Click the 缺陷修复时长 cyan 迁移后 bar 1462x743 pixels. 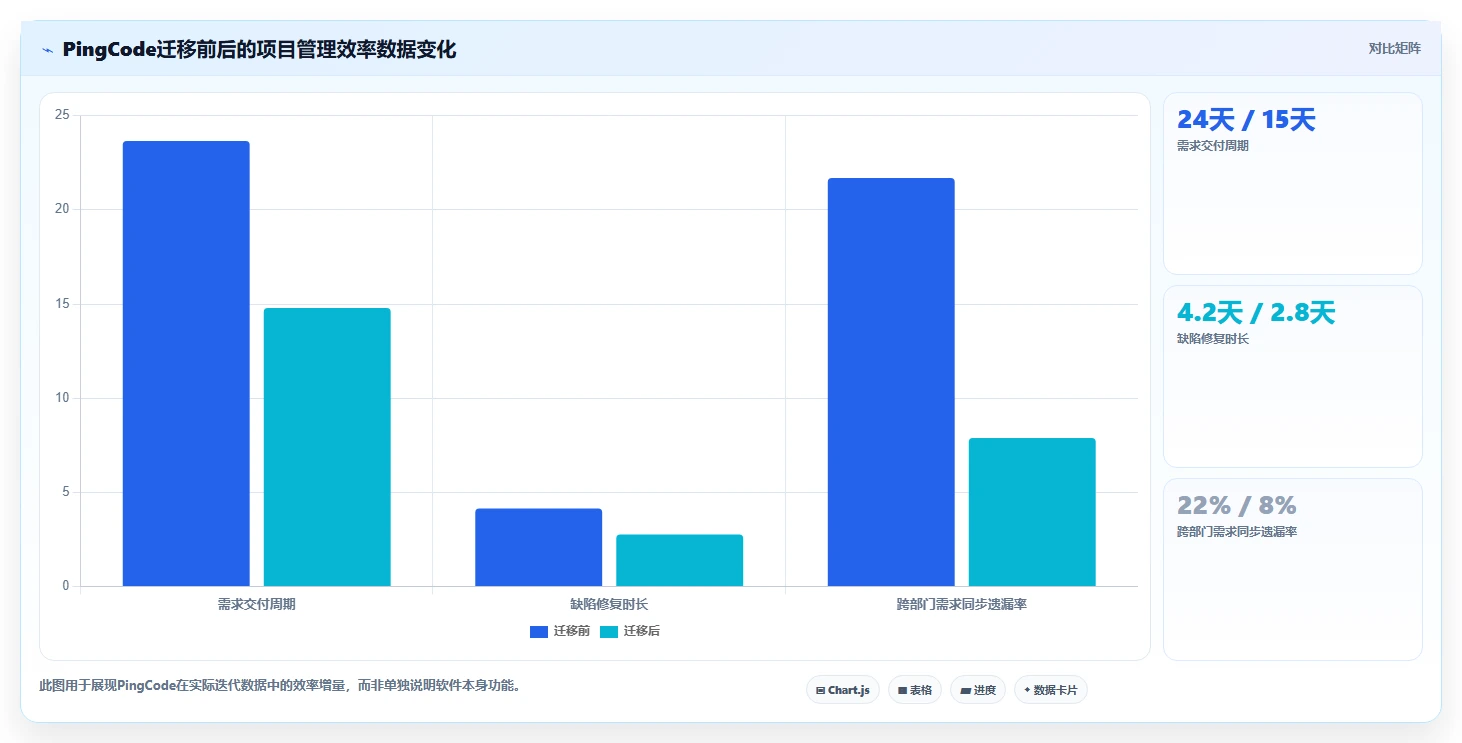click(679, 560)
